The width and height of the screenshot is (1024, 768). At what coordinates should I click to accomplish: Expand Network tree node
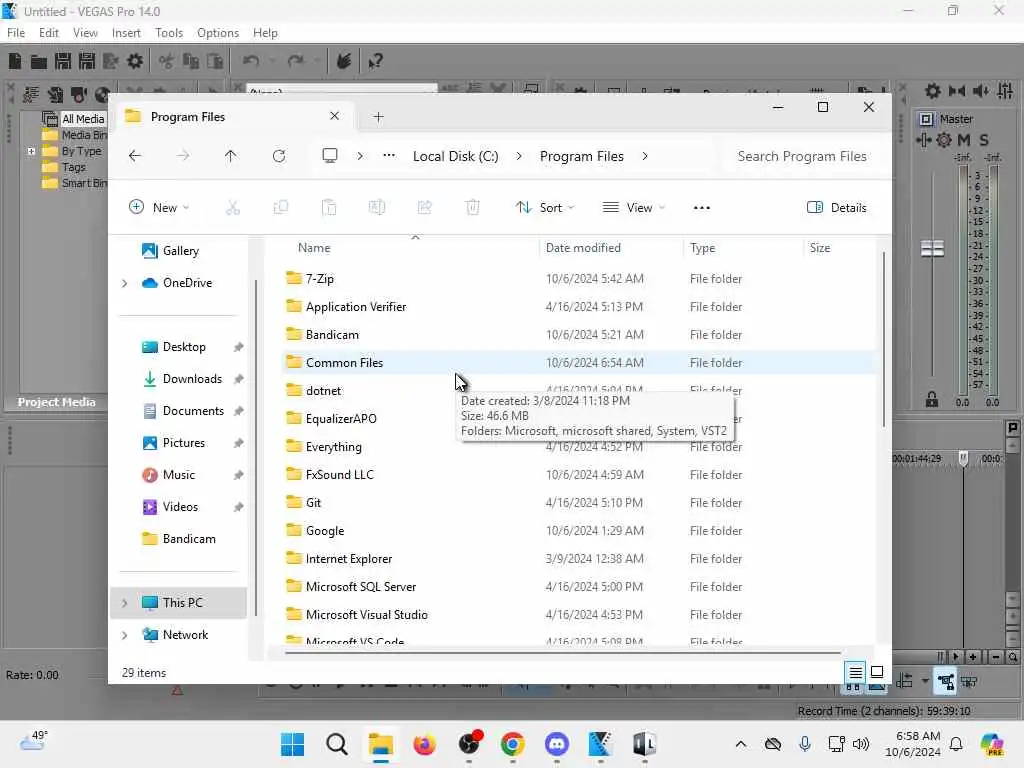coord(125,635)
